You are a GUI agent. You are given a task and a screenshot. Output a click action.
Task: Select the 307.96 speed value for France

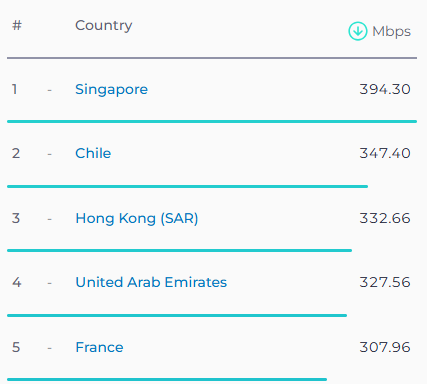tap(385, 347)
